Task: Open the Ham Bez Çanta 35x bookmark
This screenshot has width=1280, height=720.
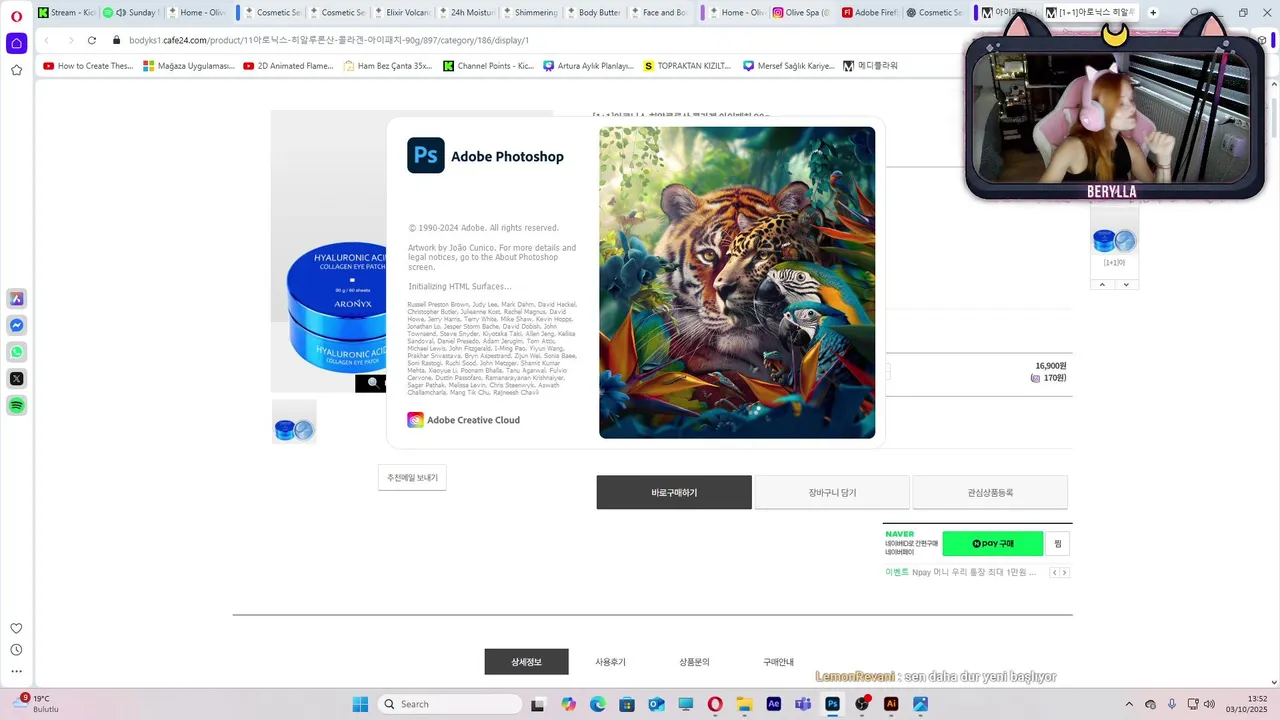Action: (x=387, y=66)
